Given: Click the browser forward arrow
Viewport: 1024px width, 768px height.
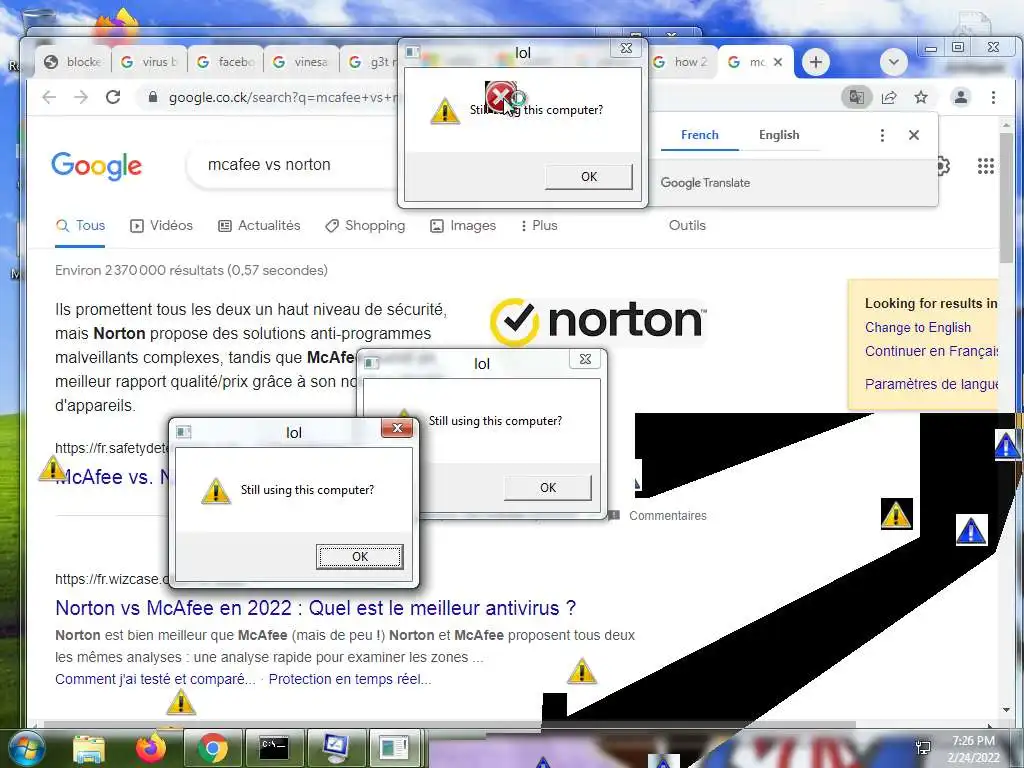Looking at the screenshot, I should (80, 97).
